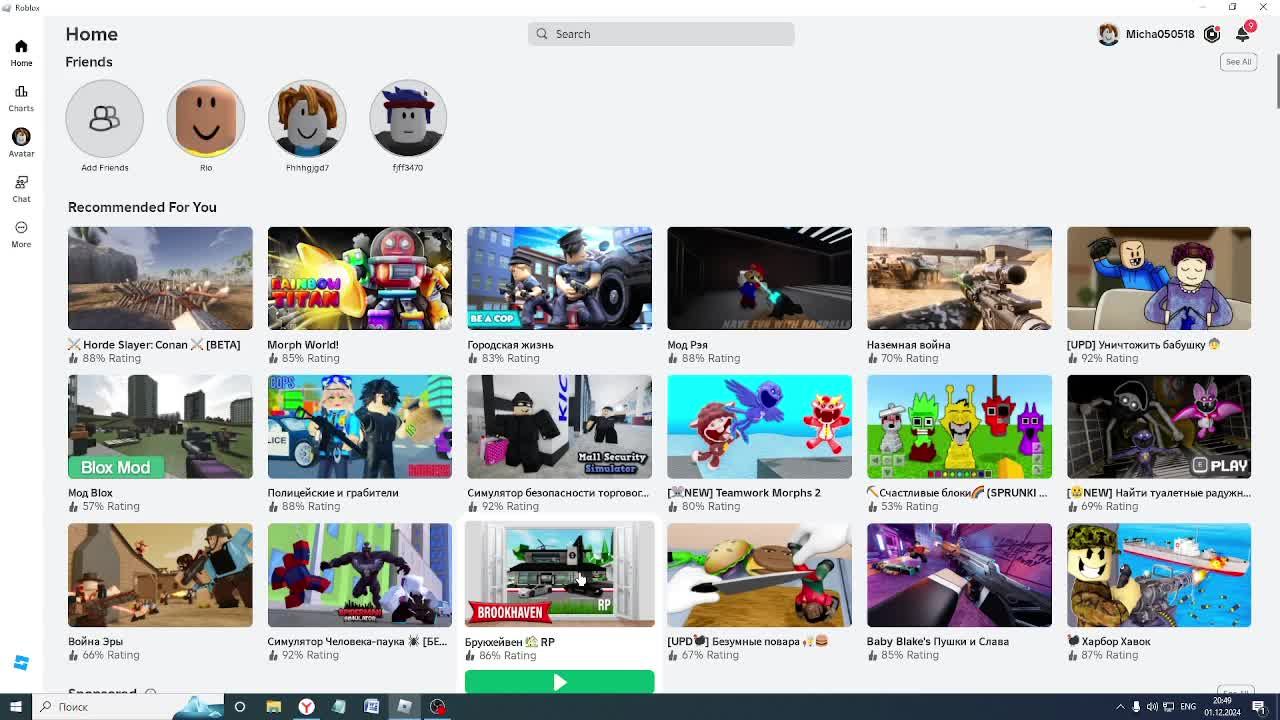Click the search magnifier icon

pyautogui.click(x=542, y=34)
